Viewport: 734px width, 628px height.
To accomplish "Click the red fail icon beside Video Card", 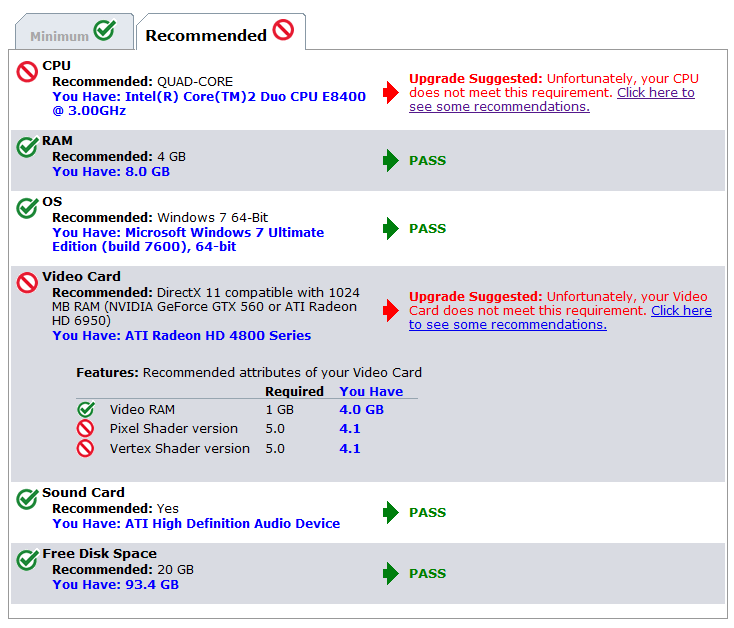I will tap(27, 283).
